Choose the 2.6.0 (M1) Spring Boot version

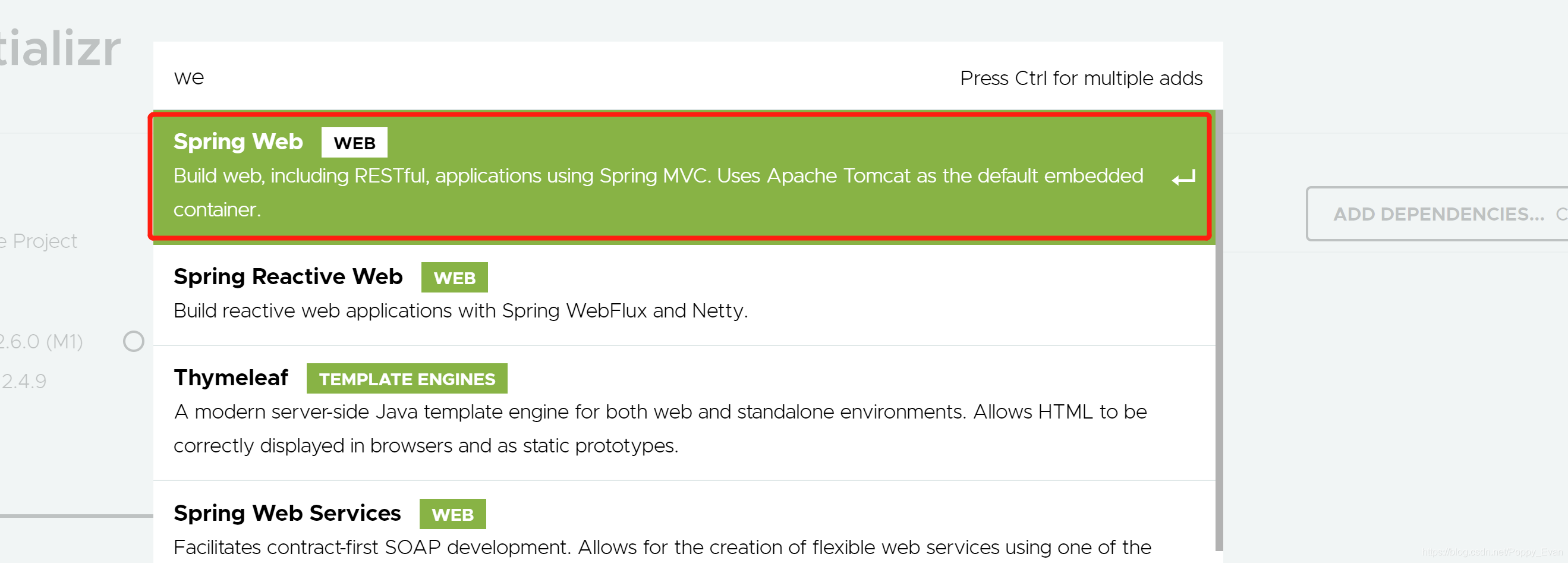[x=42, y=341]
